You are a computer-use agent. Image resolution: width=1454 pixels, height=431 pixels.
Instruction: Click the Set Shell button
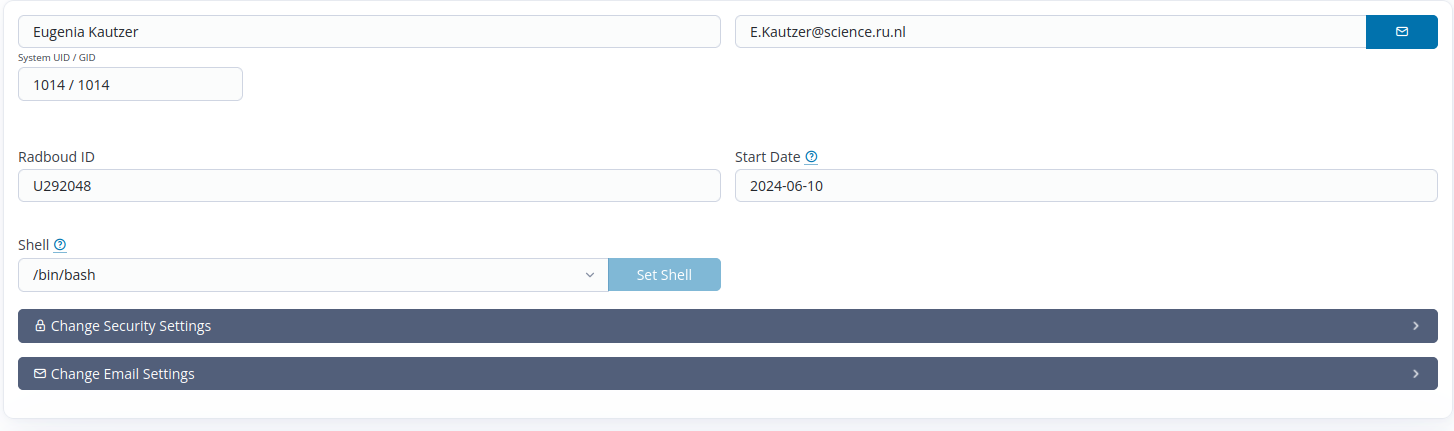pos(664,275)
